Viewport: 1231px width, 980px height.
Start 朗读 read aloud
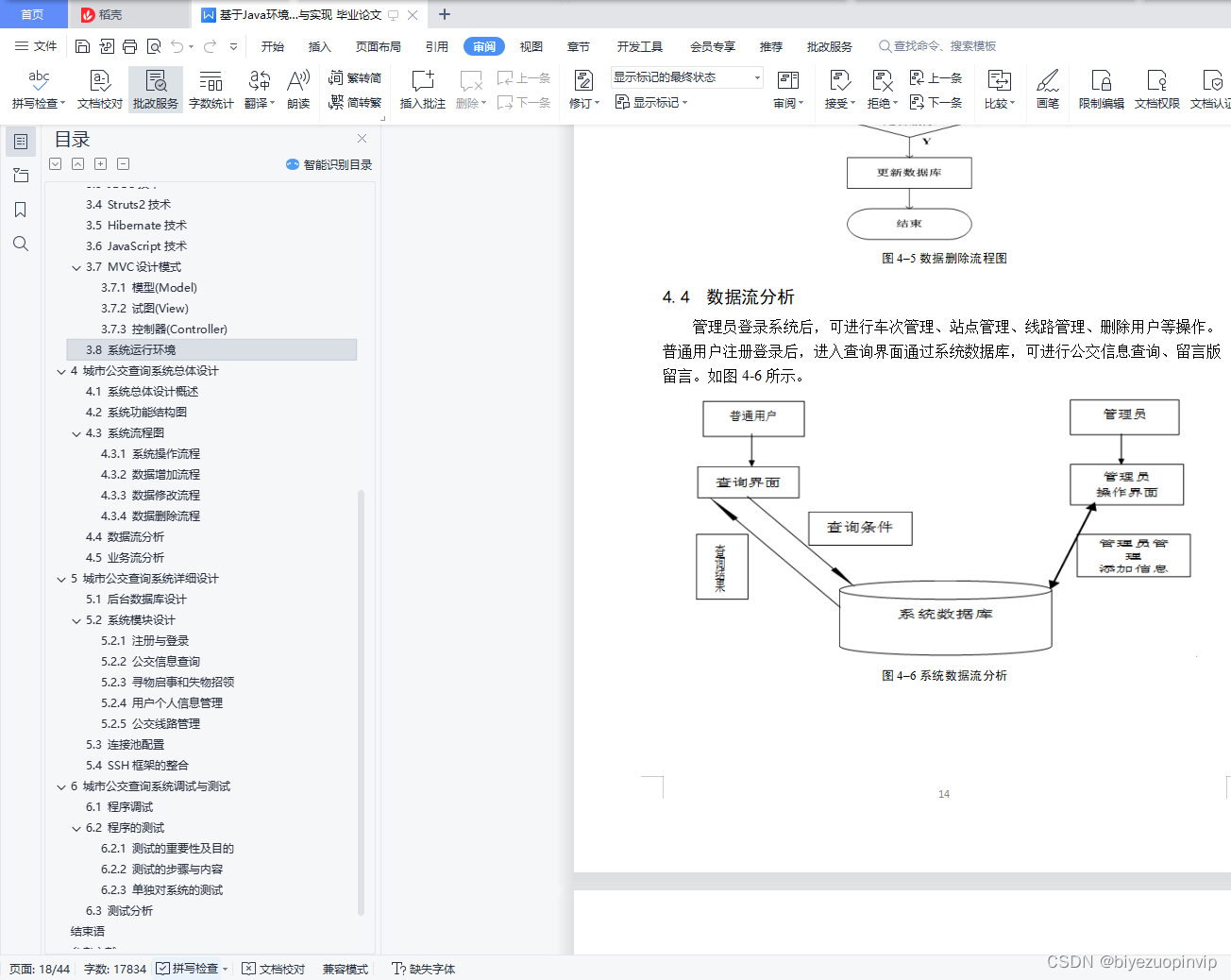[x=298, y=90]
